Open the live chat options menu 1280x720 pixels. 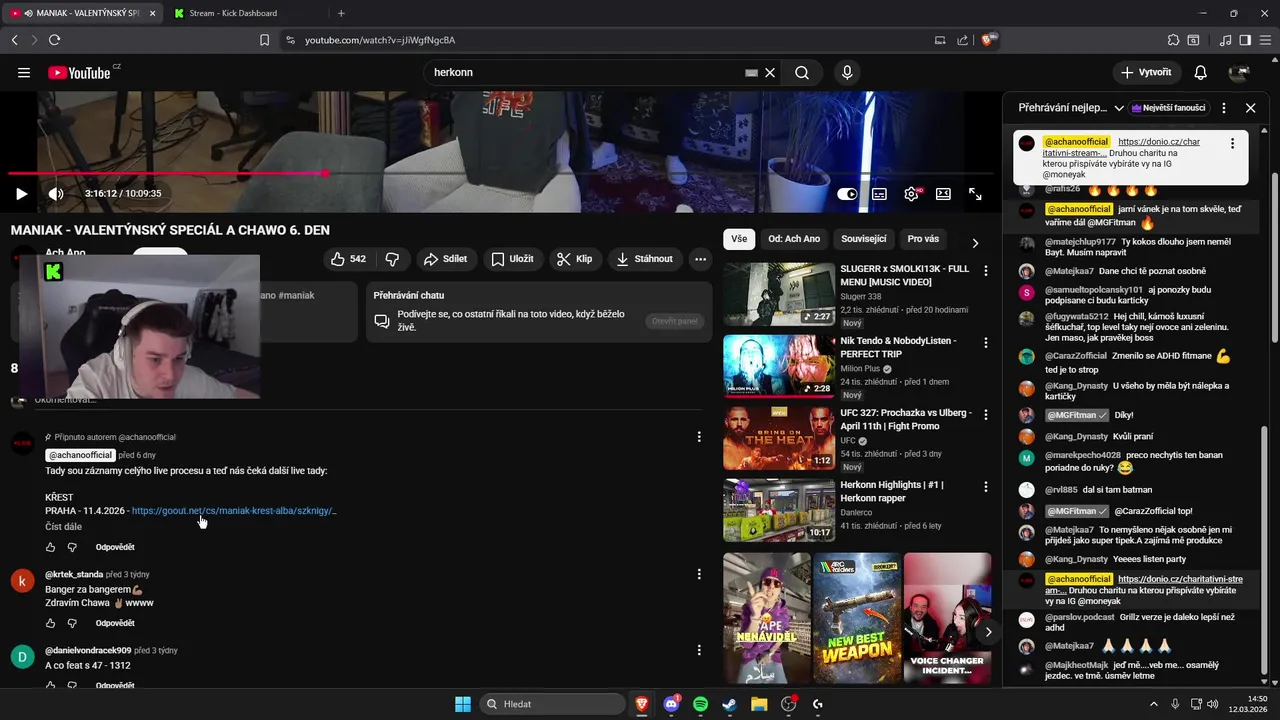(x=1224, y=108)
